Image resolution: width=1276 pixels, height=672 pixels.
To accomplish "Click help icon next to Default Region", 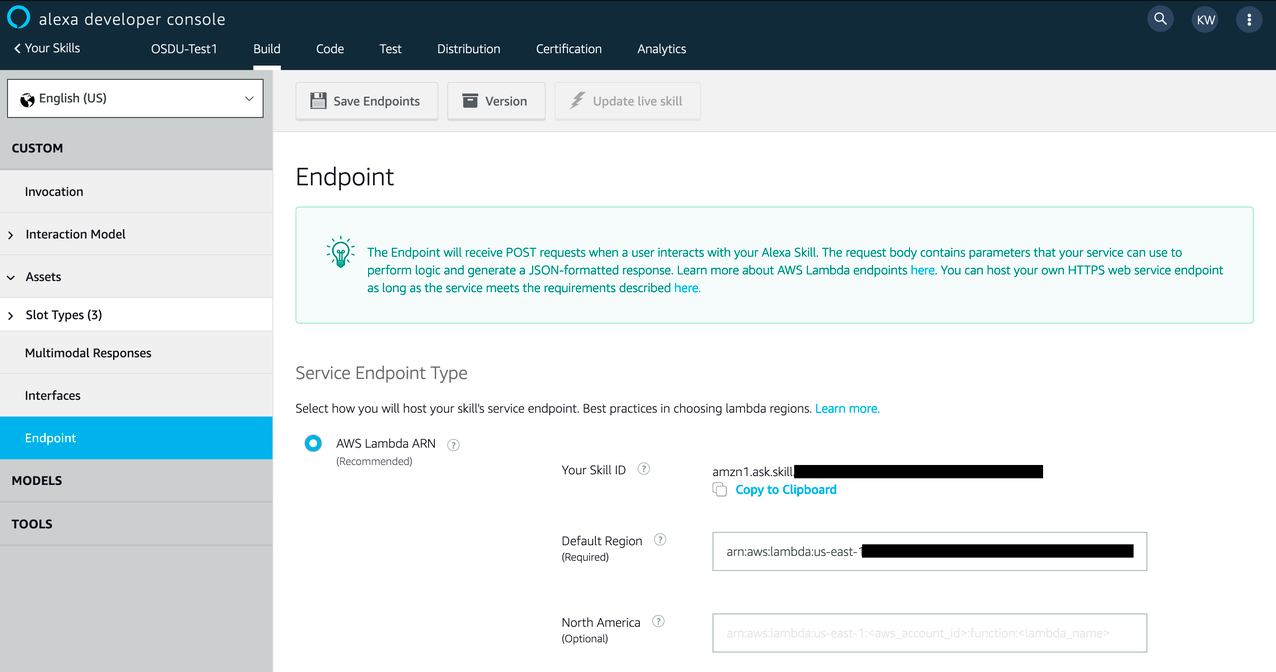I will (x=660, y=540).
